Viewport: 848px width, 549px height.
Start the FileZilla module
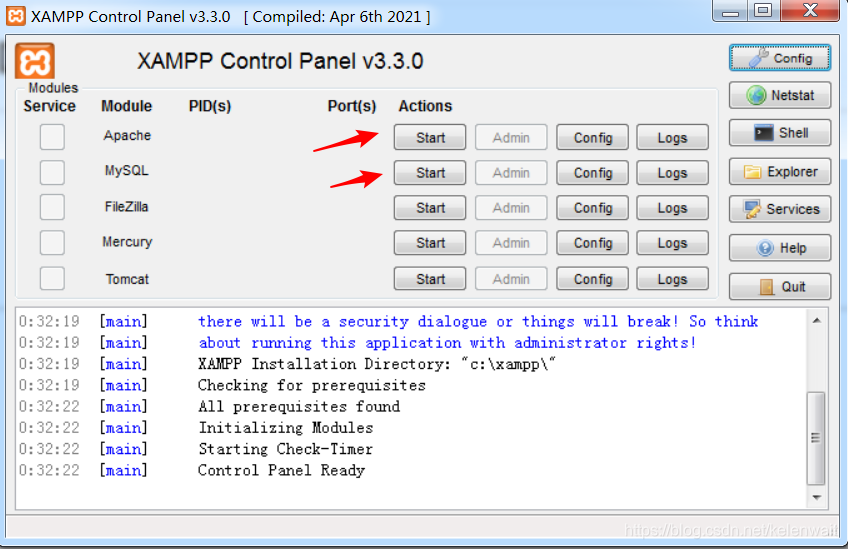(x=430, y=208)
